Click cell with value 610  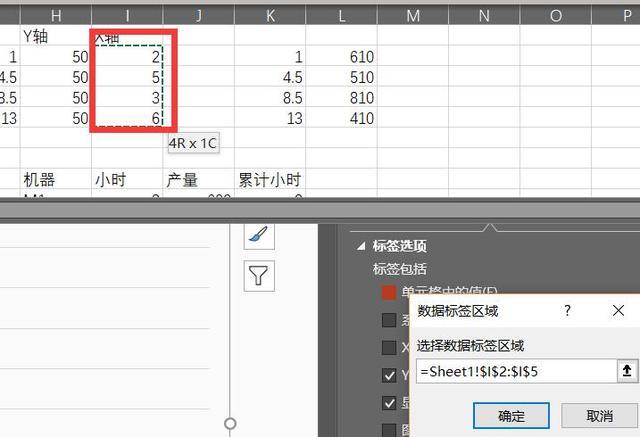[342, 56]
